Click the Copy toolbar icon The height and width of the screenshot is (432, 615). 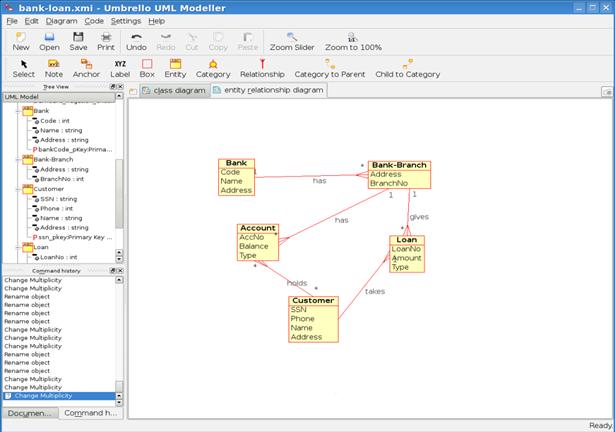pos(218,41)
